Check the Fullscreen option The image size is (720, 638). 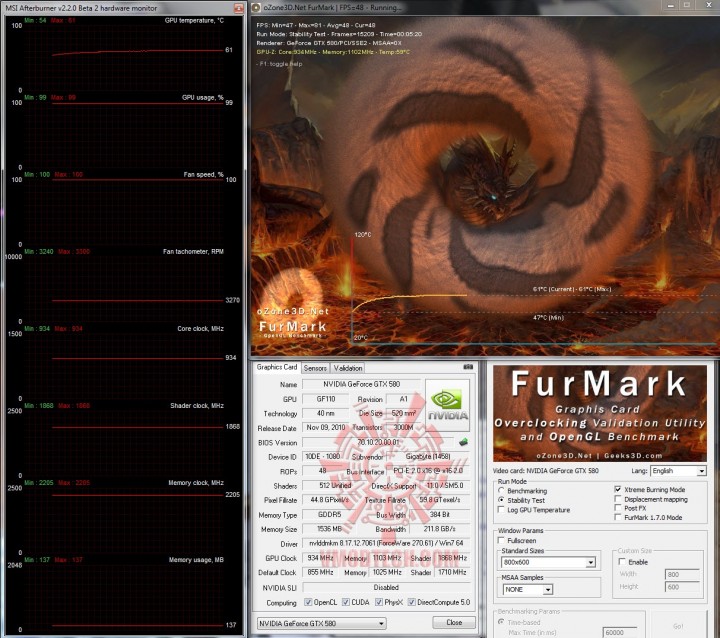tap(501, 541)
